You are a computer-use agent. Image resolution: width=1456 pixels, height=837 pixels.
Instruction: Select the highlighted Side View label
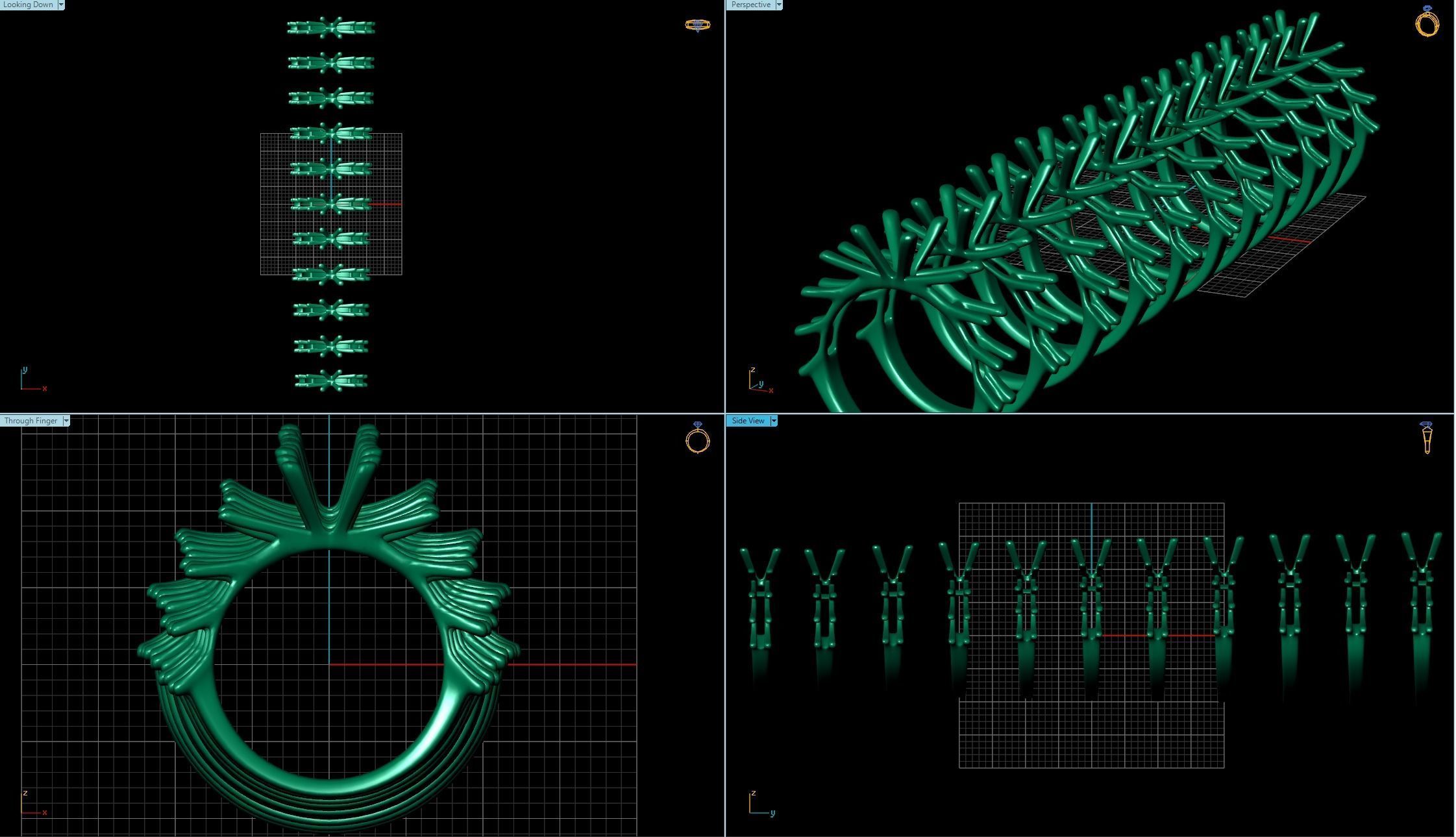click(748, 421)
